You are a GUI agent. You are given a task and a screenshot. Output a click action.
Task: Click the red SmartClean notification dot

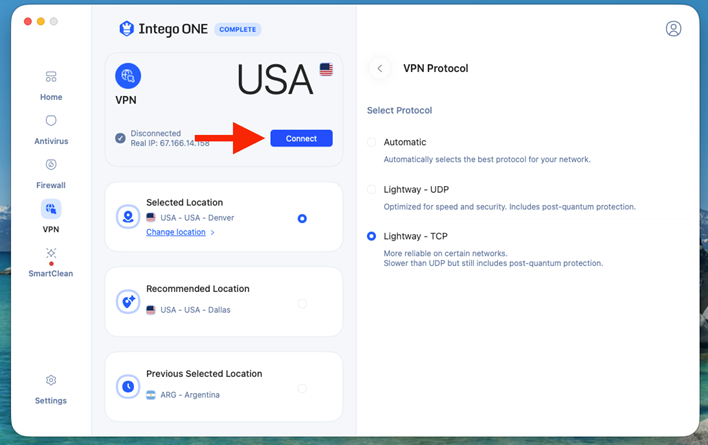(51, 264)
